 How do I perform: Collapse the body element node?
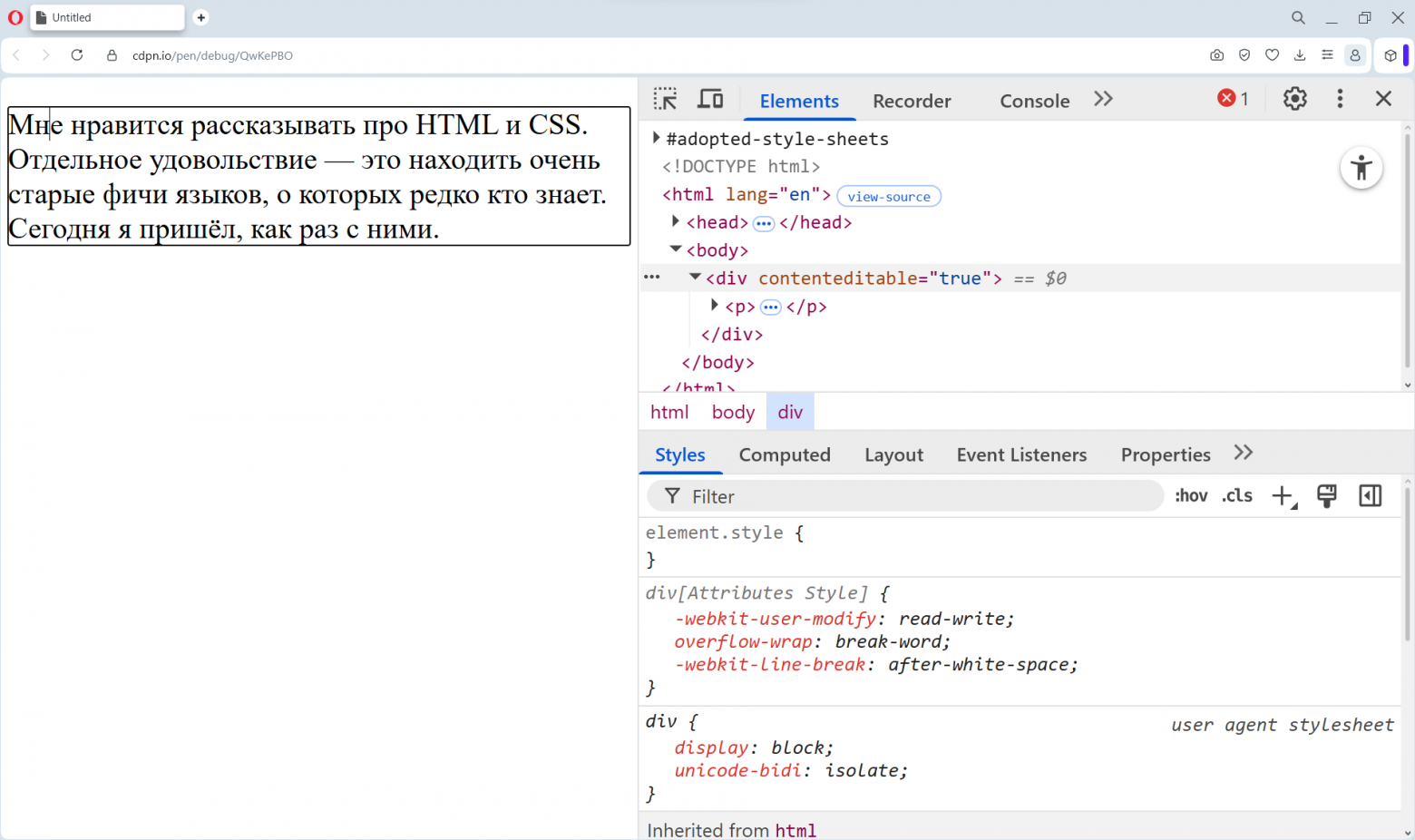[676, 249]
